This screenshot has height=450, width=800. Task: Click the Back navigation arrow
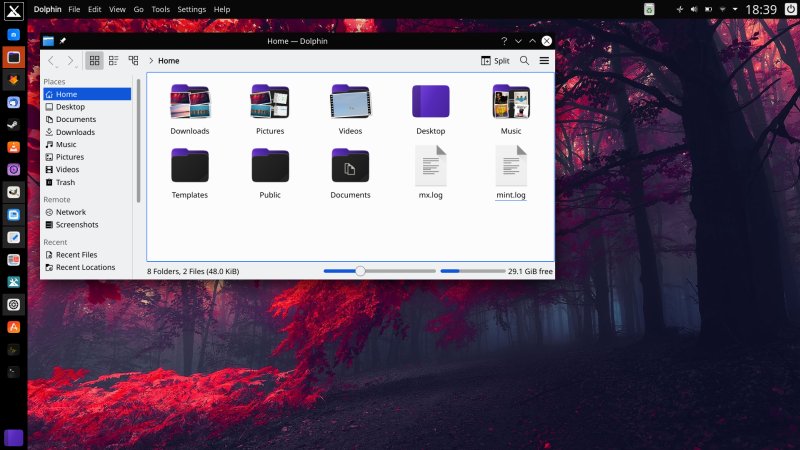52,61
